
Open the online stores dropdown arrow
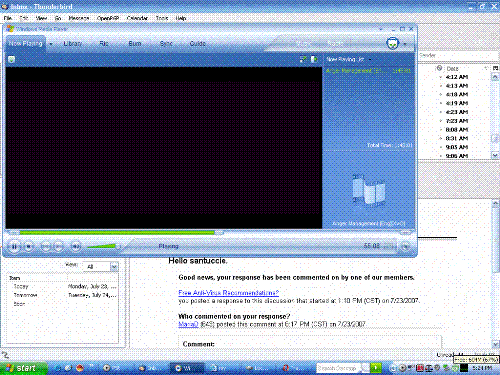point(405,44)
